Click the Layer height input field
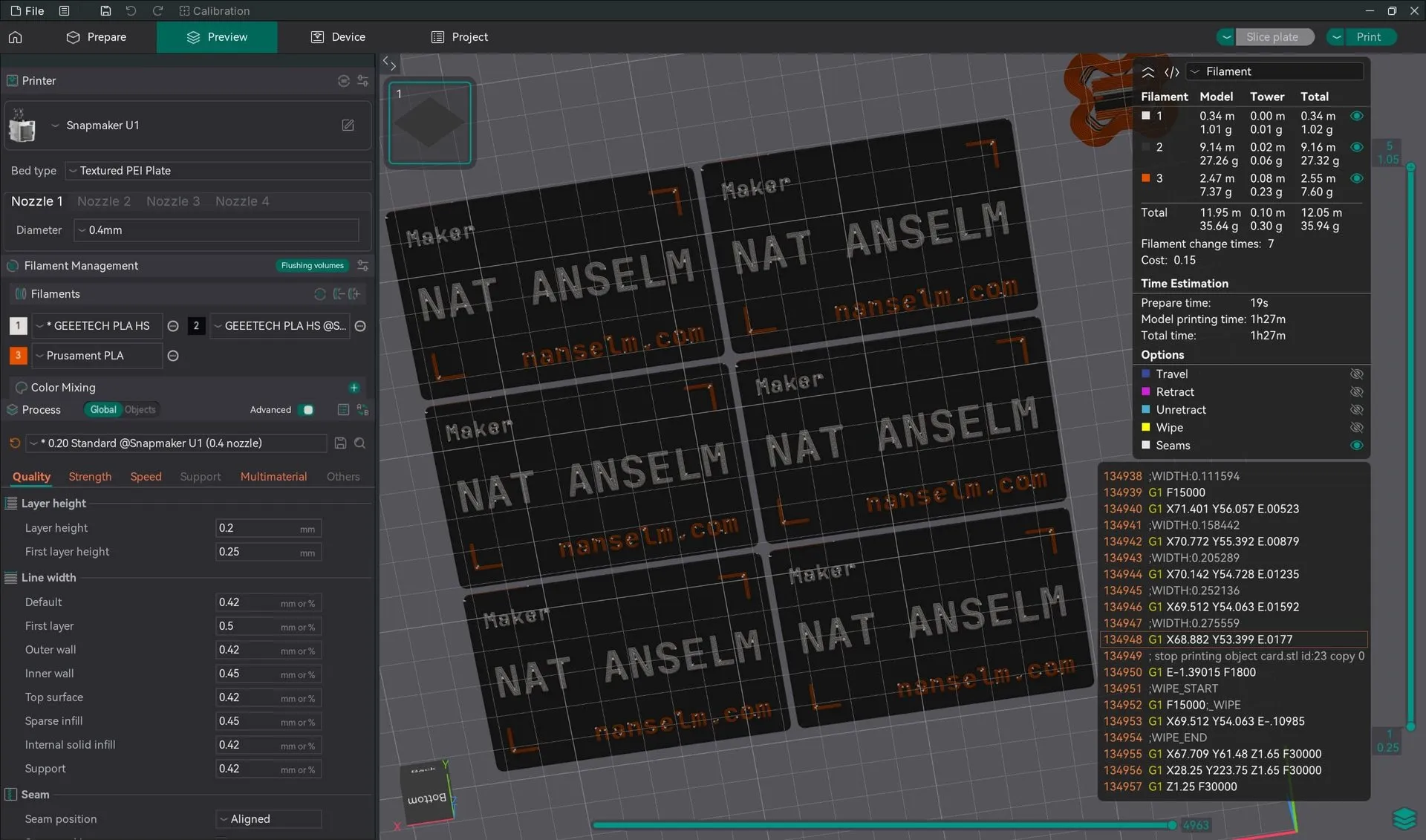Viewport: 1426px width, 840px height. click(268, 528)
